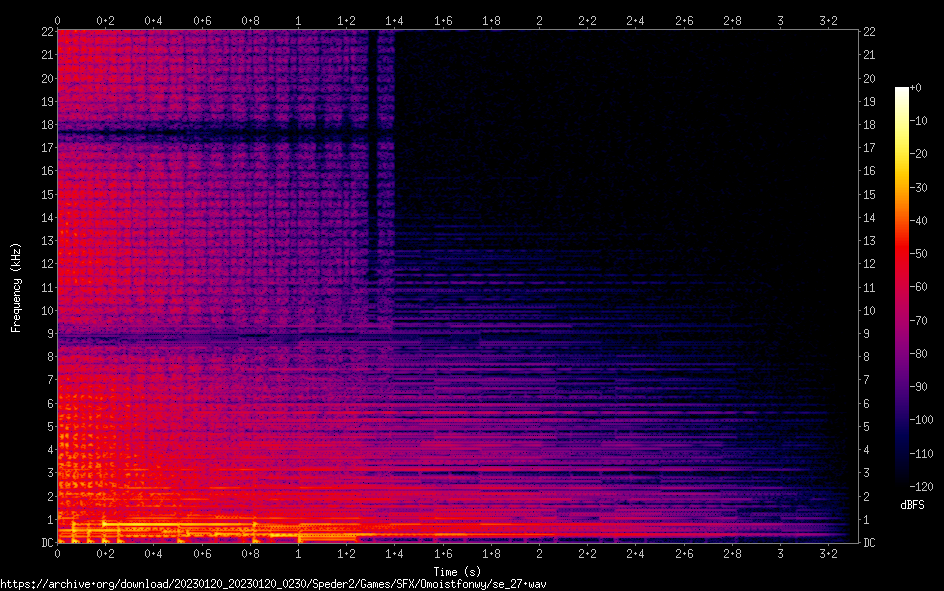Click the '2' second tick on the bottom time axis
Screen dimensions: 944x591
539,554
